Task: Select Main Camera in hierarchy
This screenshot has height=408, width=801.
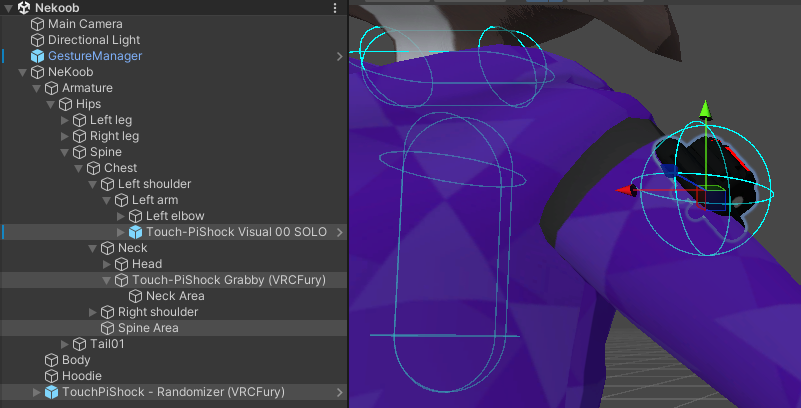Action: (x=85, y=24)
